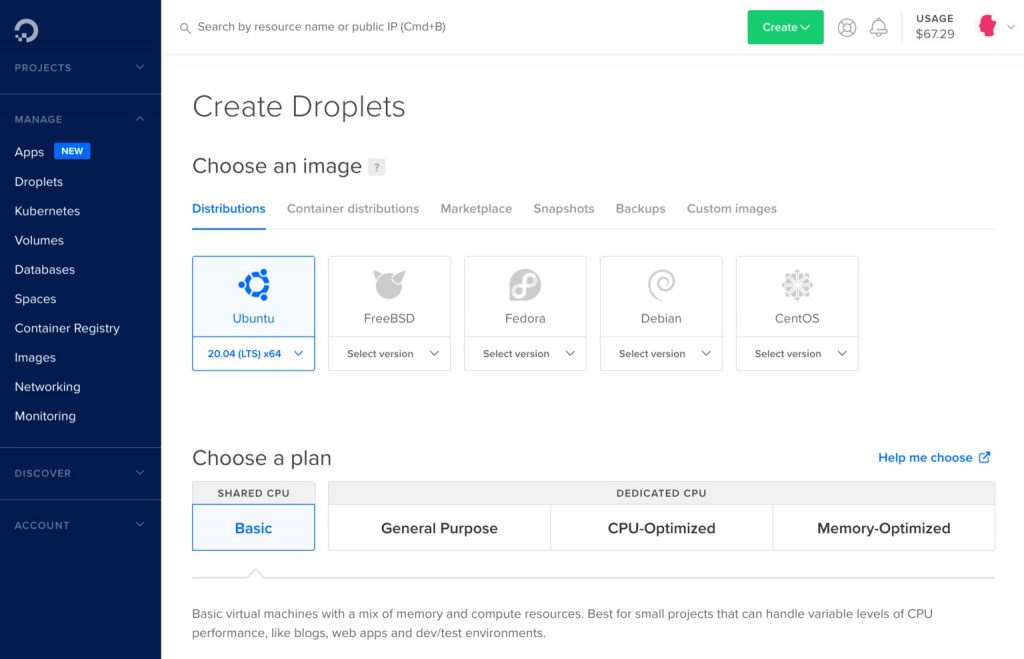
Task: Open CentOS Select version dropdown
Action: (x=797, y=353)
